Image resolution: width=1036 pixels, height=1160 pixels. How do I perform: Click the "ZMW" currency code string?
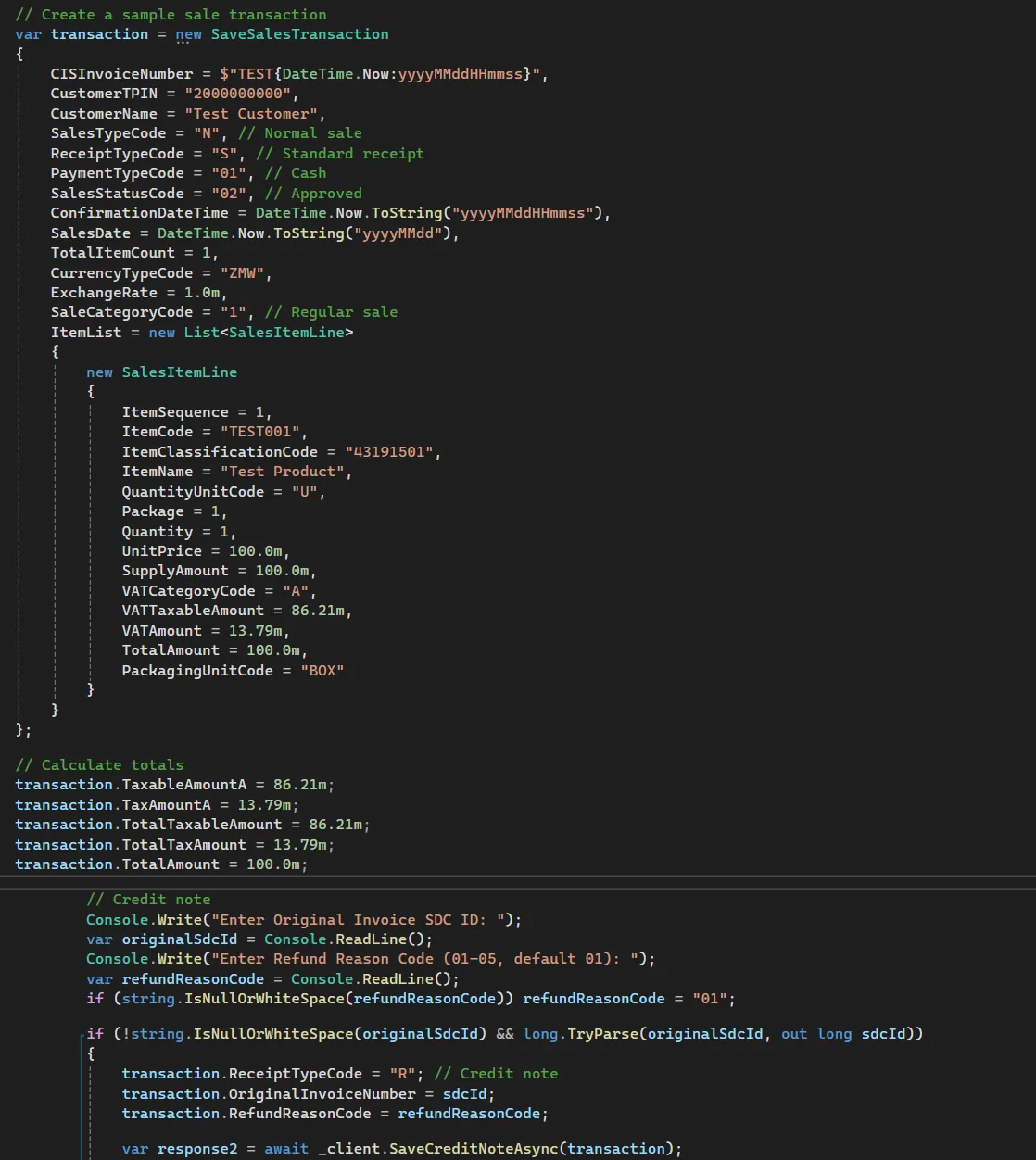click(x=243, y=273)
